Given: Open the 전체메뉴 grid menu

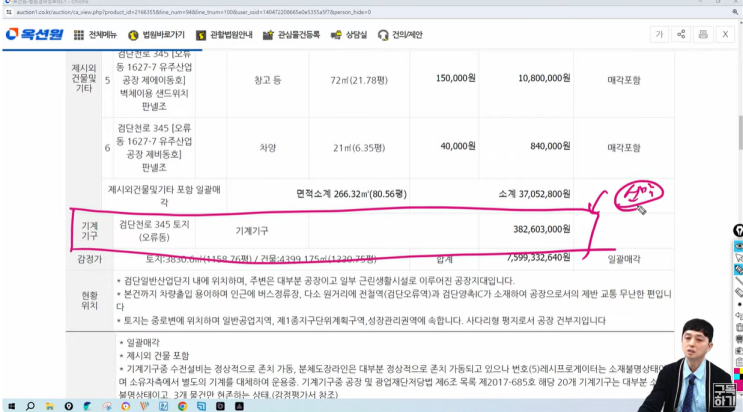Looking at the screenshot, I should point(95,35).
